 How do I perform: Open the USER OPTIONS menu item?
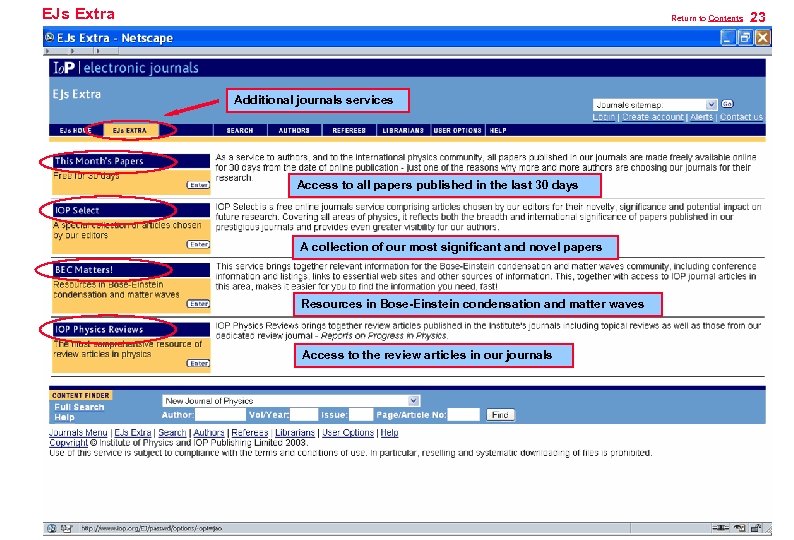pyautogui.click(x=457, y=131)
